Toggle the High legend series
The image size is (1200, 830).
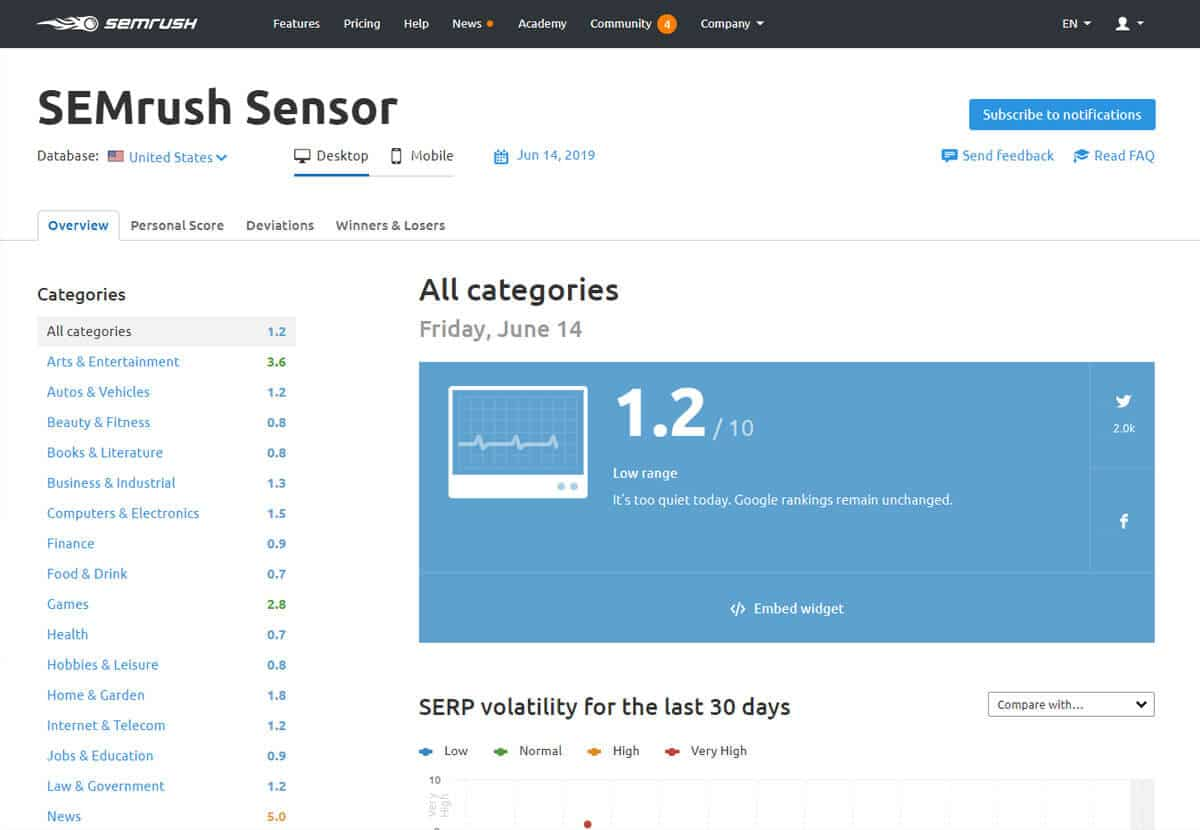(613, 751)
